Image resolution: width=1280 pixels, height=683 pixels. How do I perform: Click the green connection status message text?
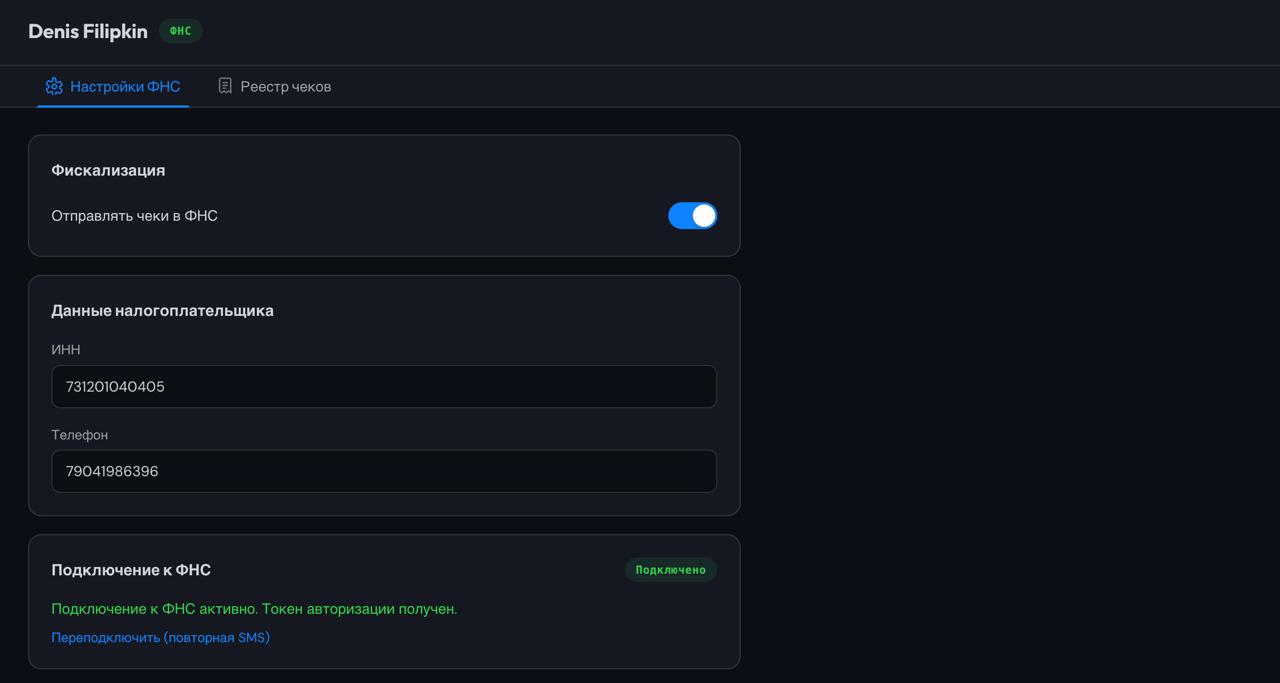tap(255, 608)
